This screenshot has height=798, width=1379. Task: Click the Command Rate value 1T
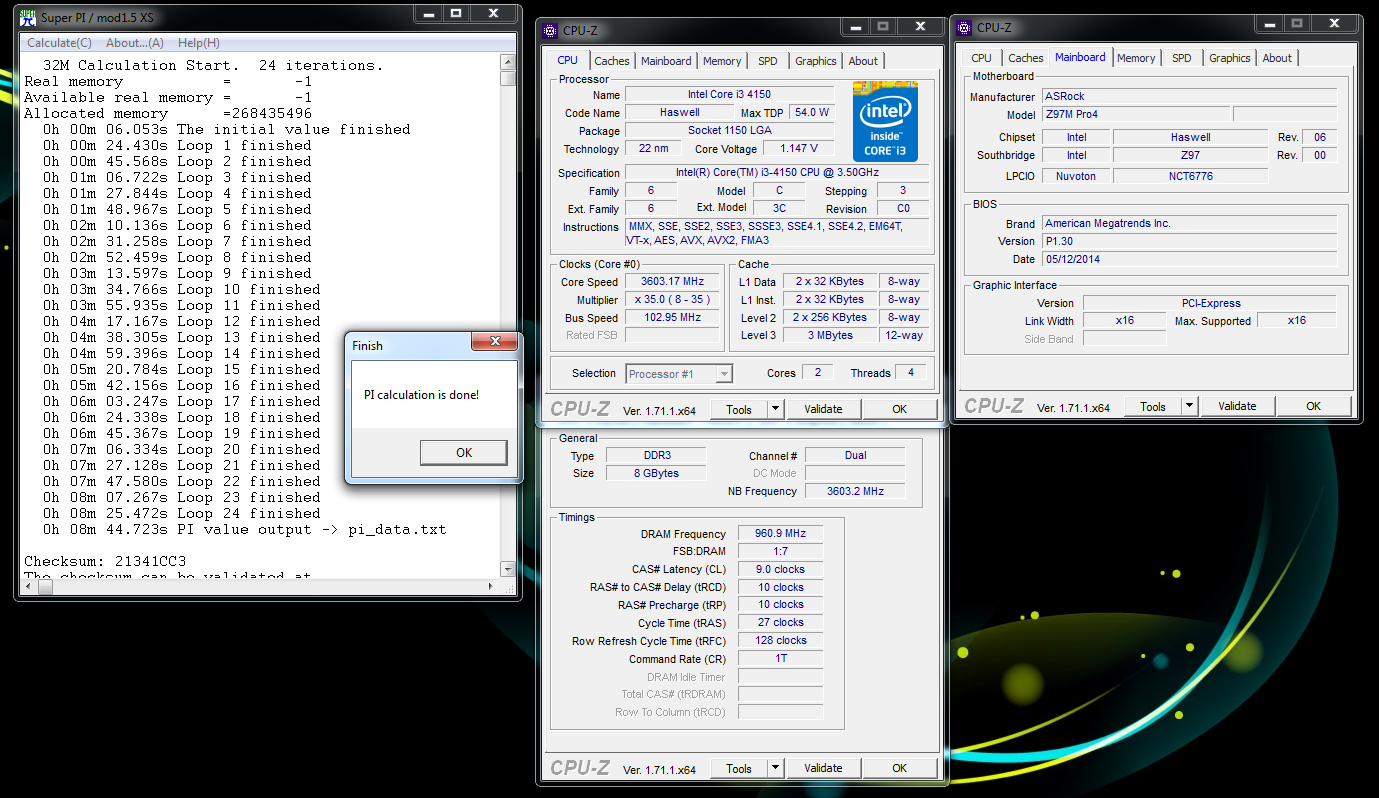[x=780, y=659]
